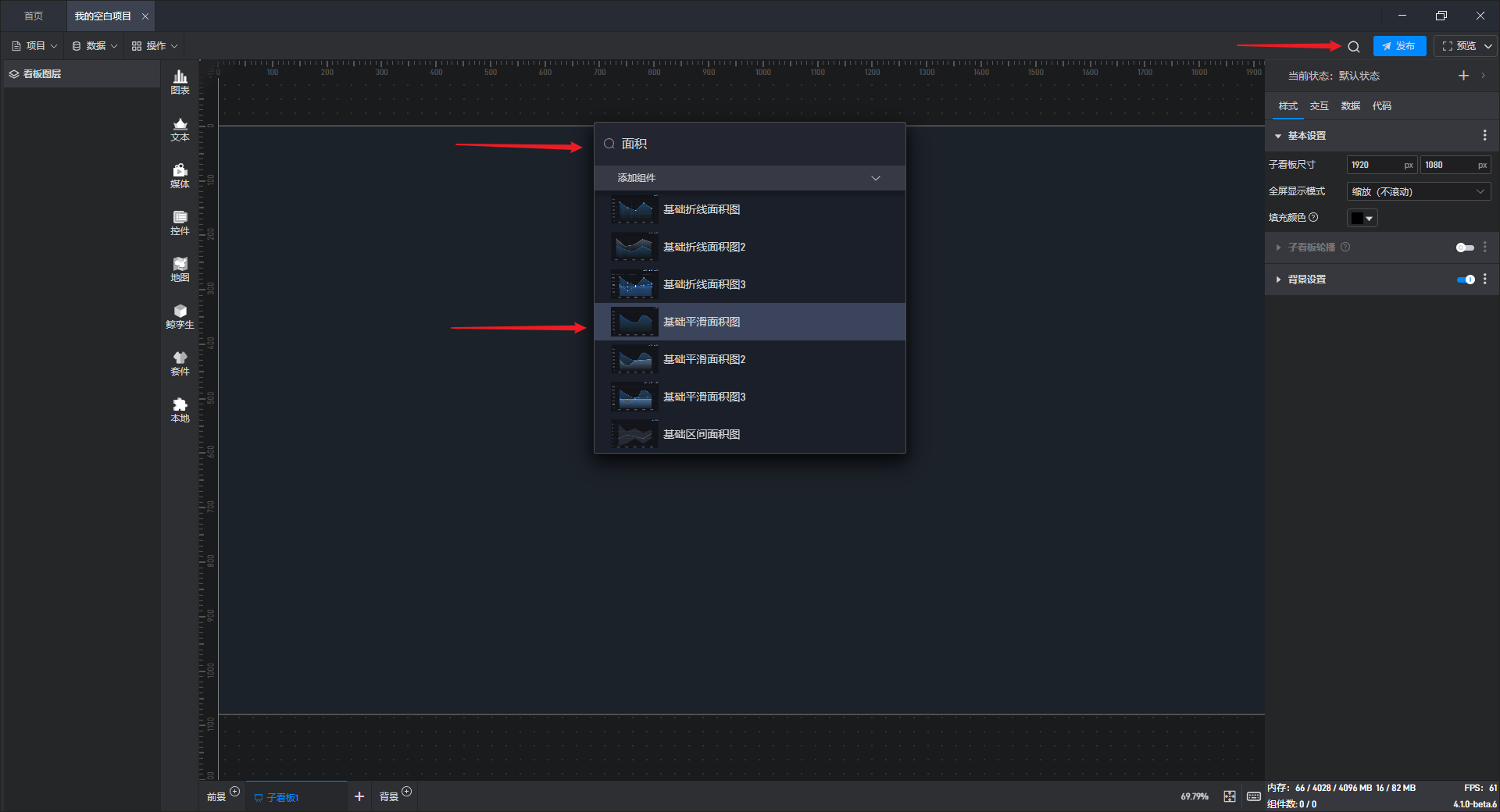
Task: Open the 媒体 media components panel
Action: pos(180,176)
